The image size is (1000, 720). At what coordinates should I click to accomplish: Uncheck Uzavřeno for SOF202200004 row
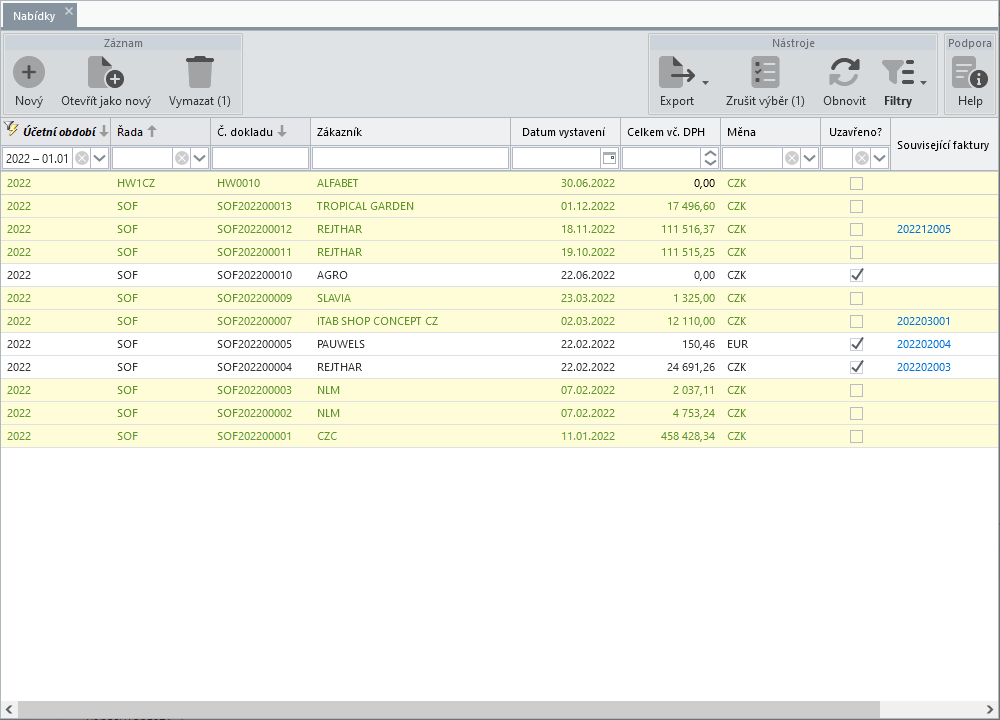pos(857,367)
